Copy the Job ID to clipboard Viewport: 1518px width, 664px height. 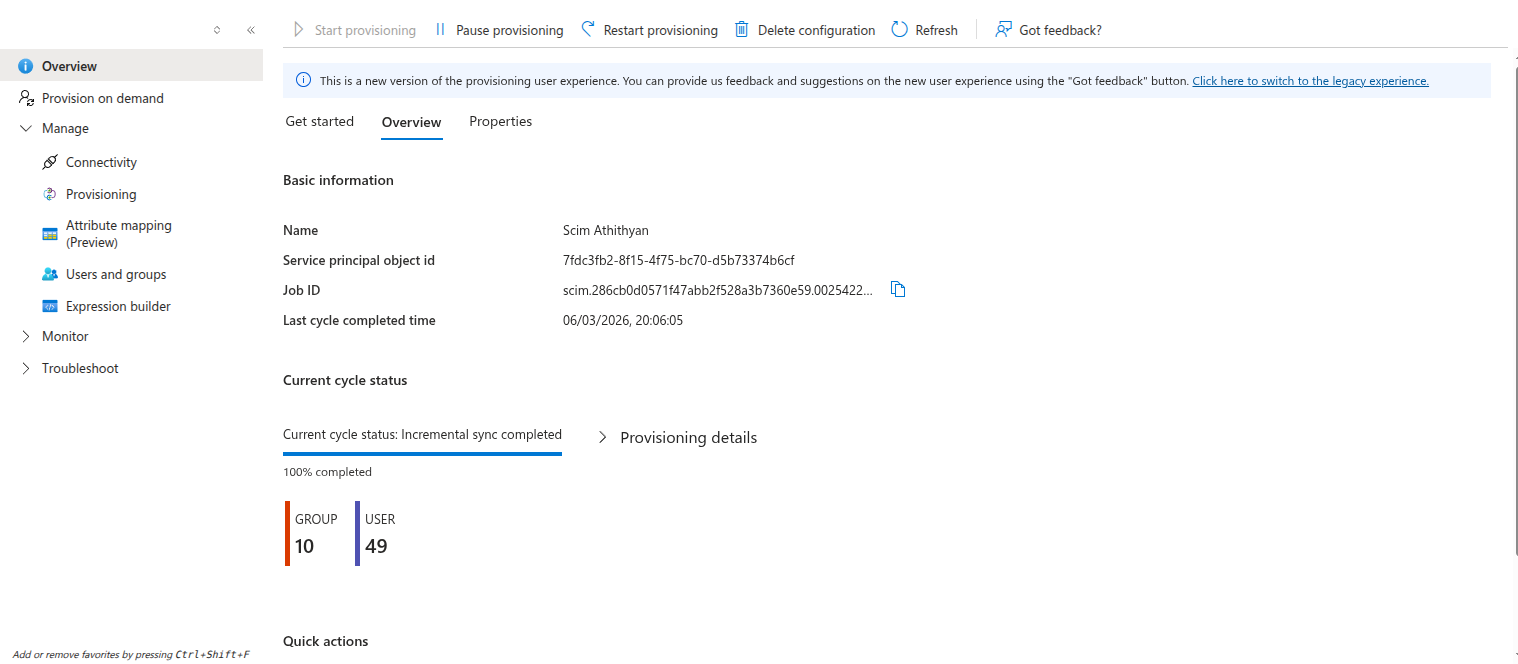pos(898,290)
